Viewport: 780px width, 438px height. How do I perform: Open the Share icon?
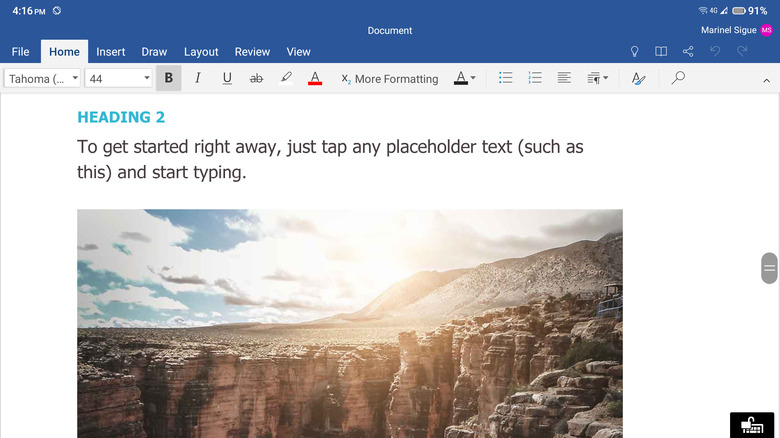688,52
